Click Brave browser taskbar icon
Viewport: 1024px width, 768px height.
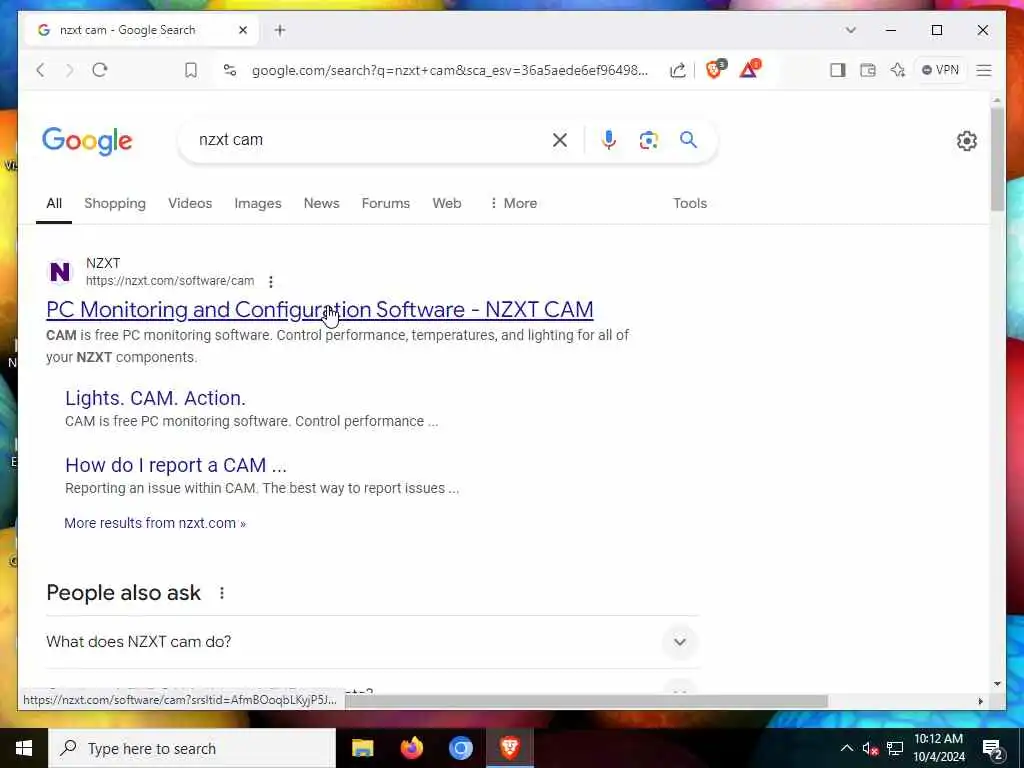(509, 748)
